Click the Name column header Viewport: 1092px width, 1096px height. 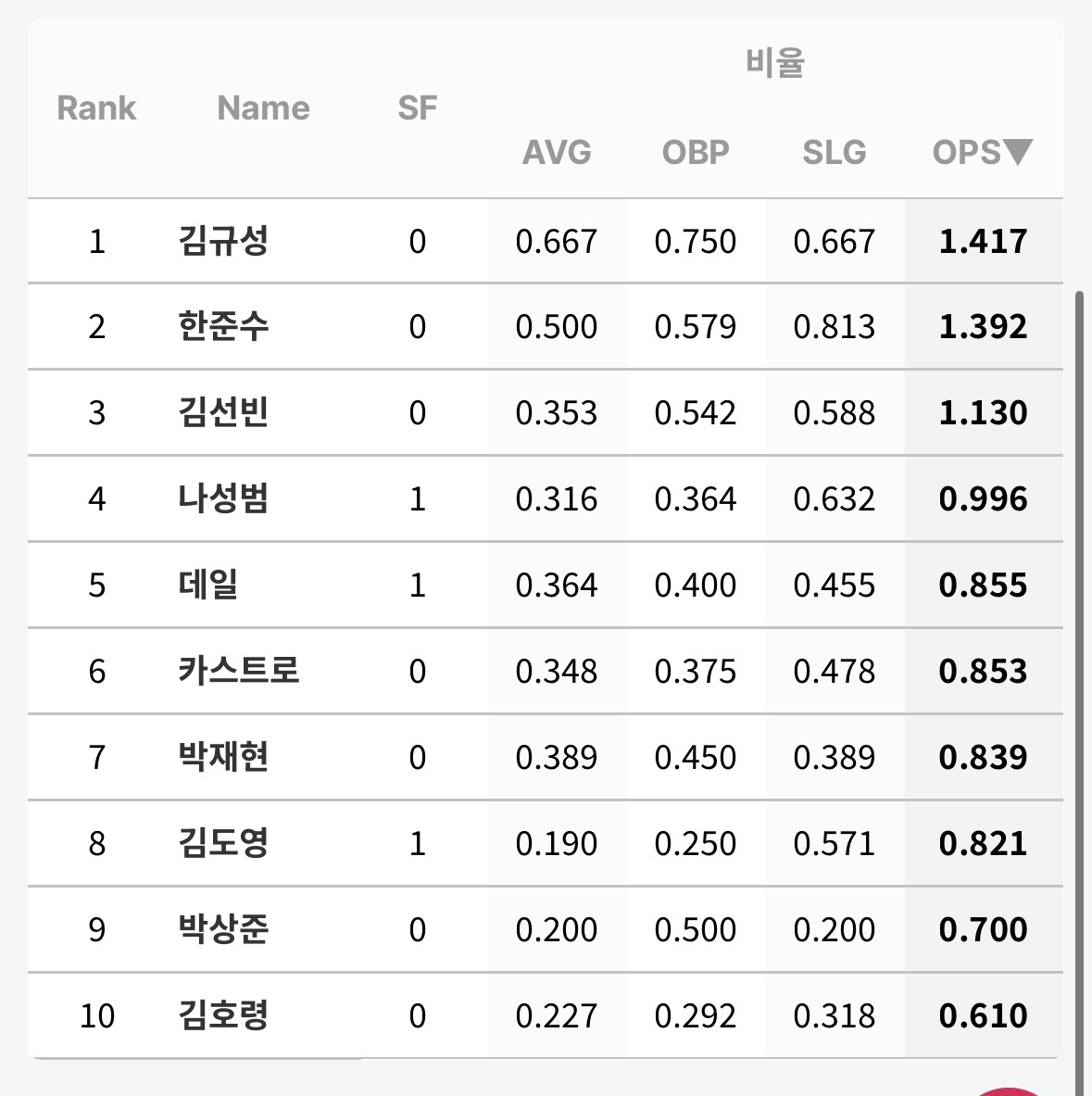(263, 108)
